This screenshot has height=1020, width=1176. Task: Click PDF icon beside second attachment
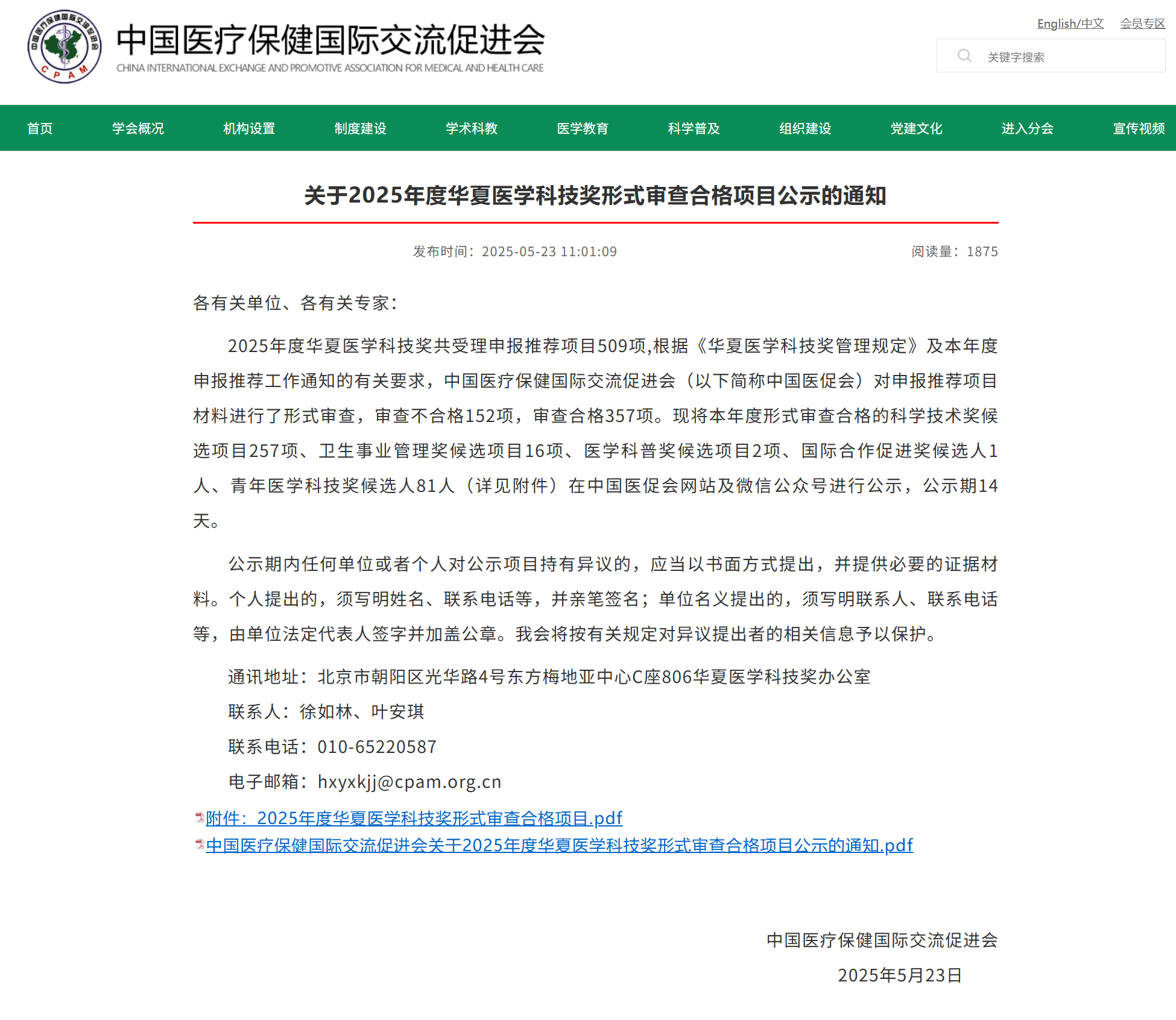coord(199,845)
